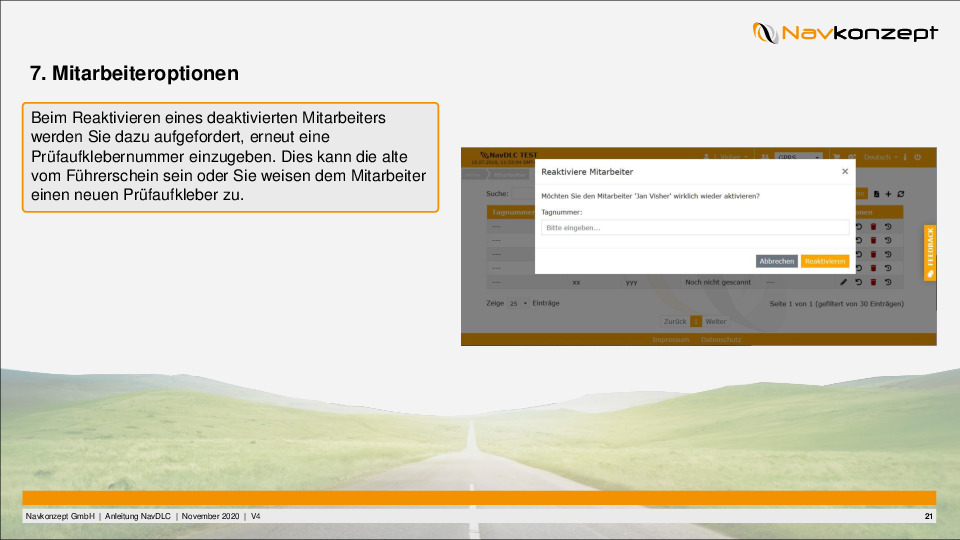Click the Zurück pagination button

point(675,321)
